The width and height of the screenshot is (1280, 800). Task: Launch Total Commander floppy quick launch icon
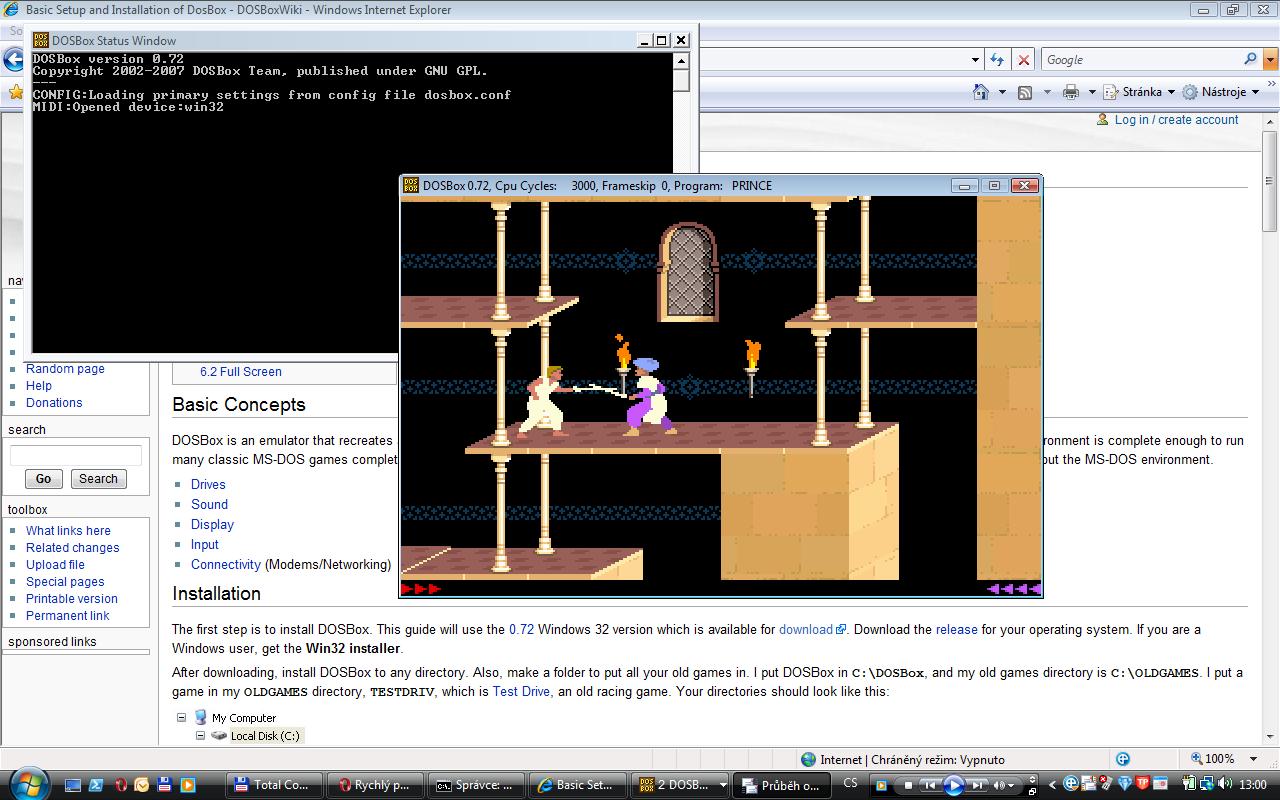coord(164,785)
